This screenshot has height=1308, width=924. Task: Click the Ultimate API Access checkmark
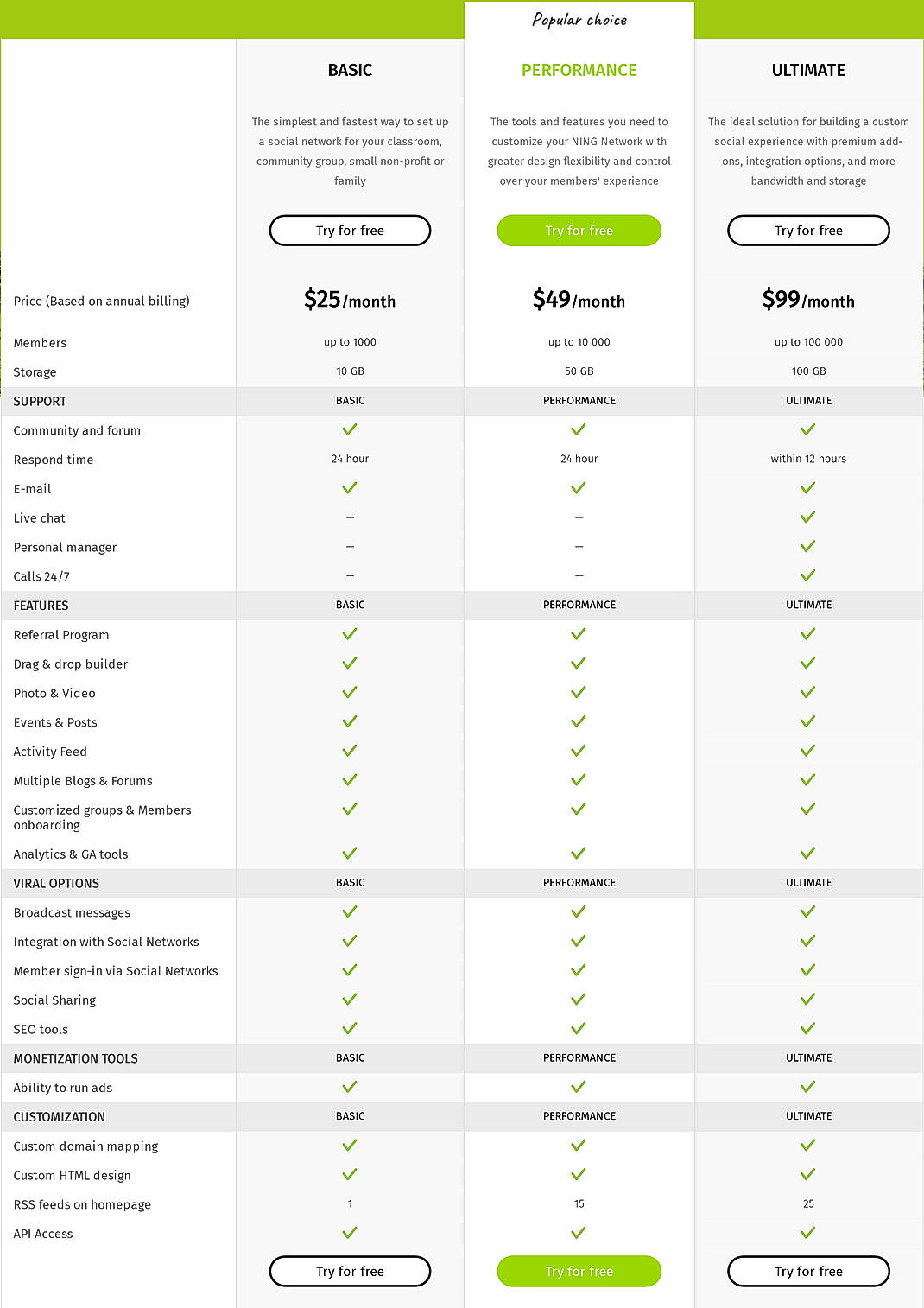pyautogui.click(x=807, y=1232)
